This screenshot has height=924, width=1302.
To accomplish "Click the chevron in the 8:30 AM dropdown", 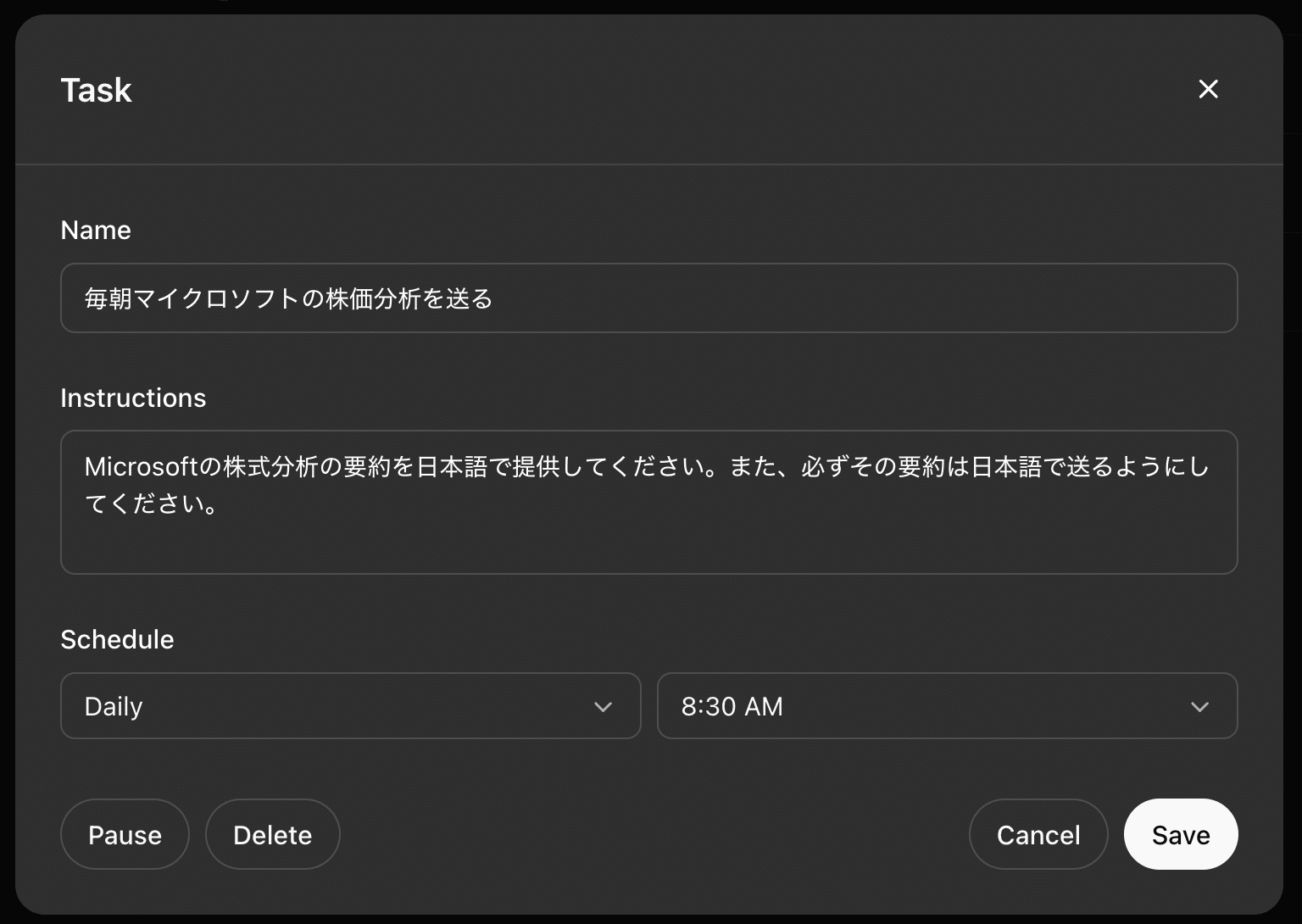I will coord(1199,706).
